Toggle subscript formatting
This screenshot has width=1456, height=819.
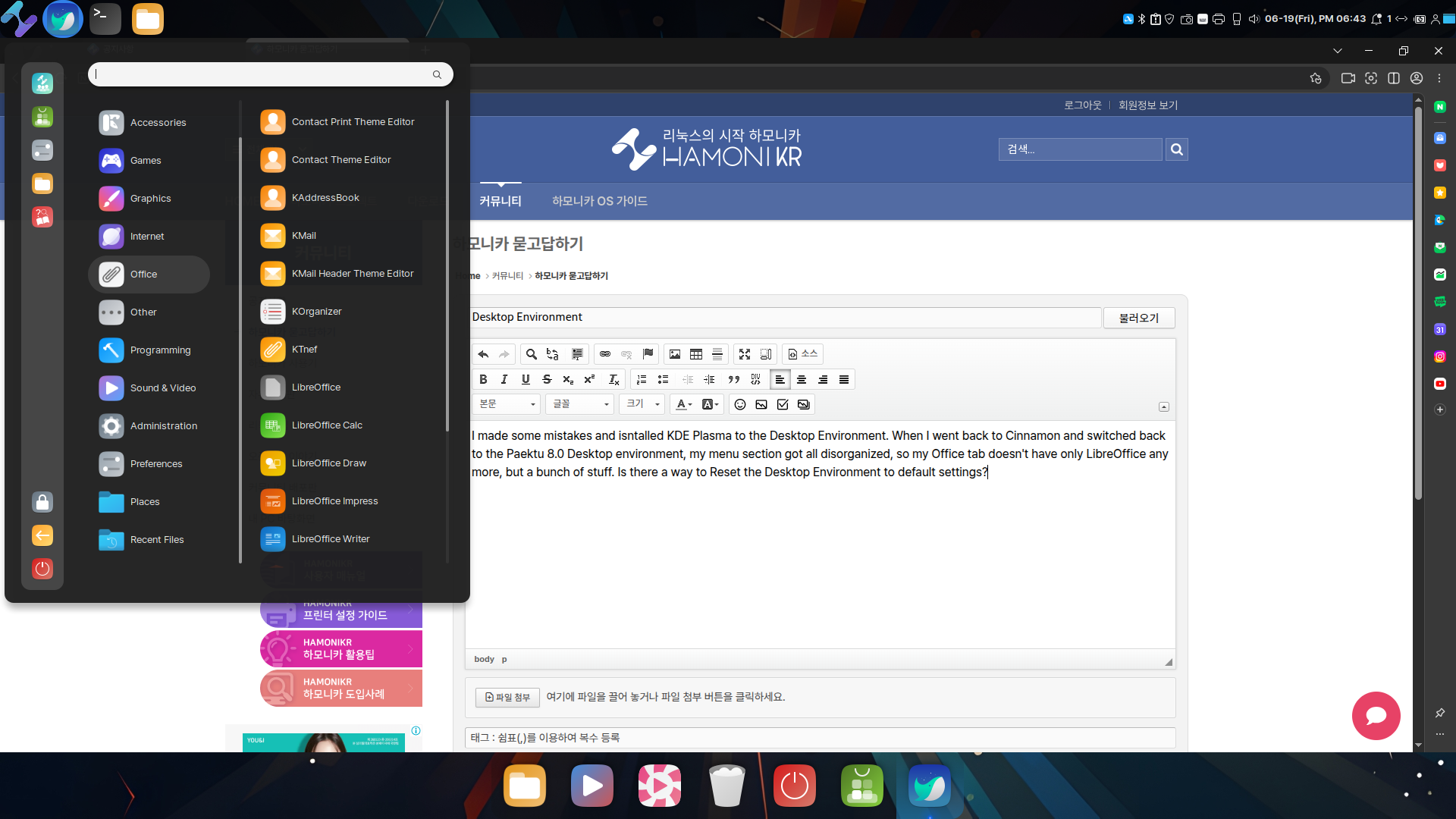568,380
